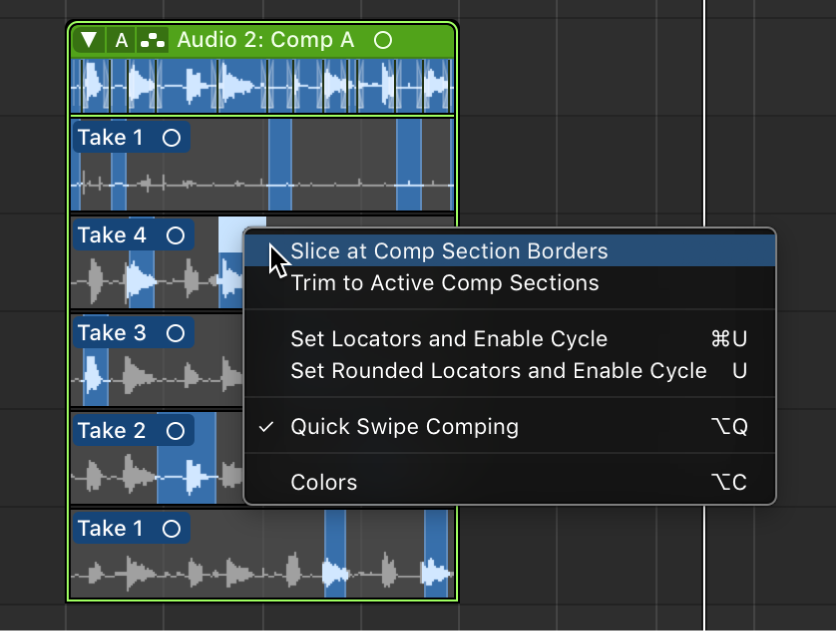
Task: Open Colors from the context menu
Action: 509,482
